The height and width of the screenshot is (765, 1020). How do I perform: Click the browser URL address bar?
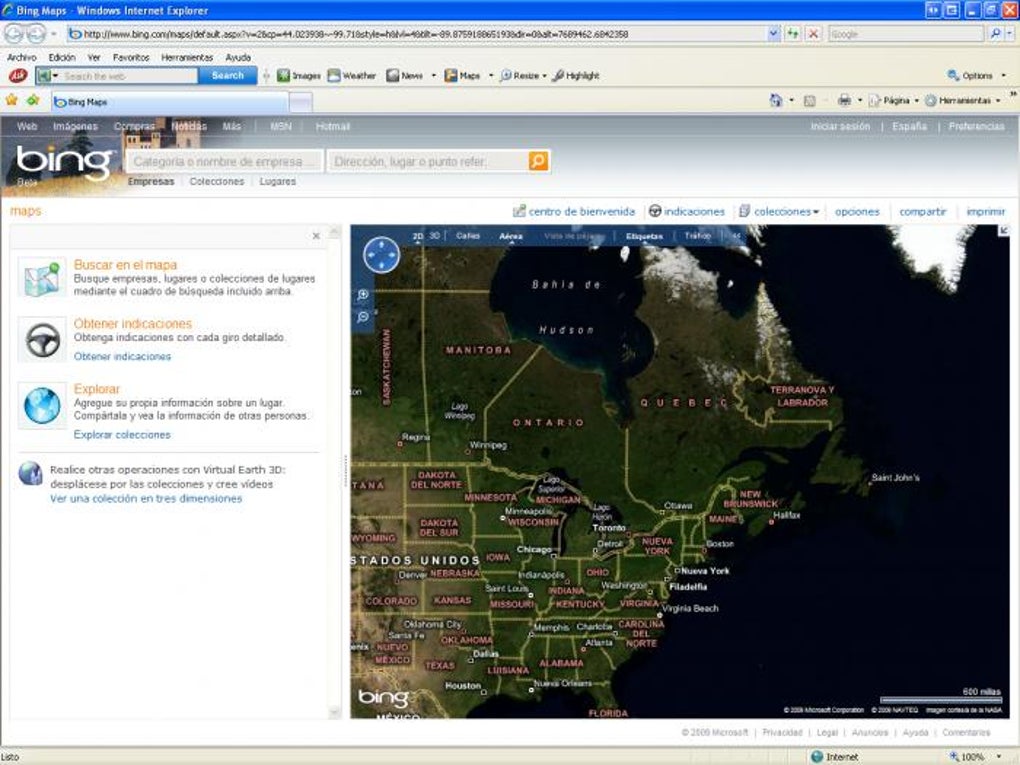pyautogui.click(x=416, y=34)
